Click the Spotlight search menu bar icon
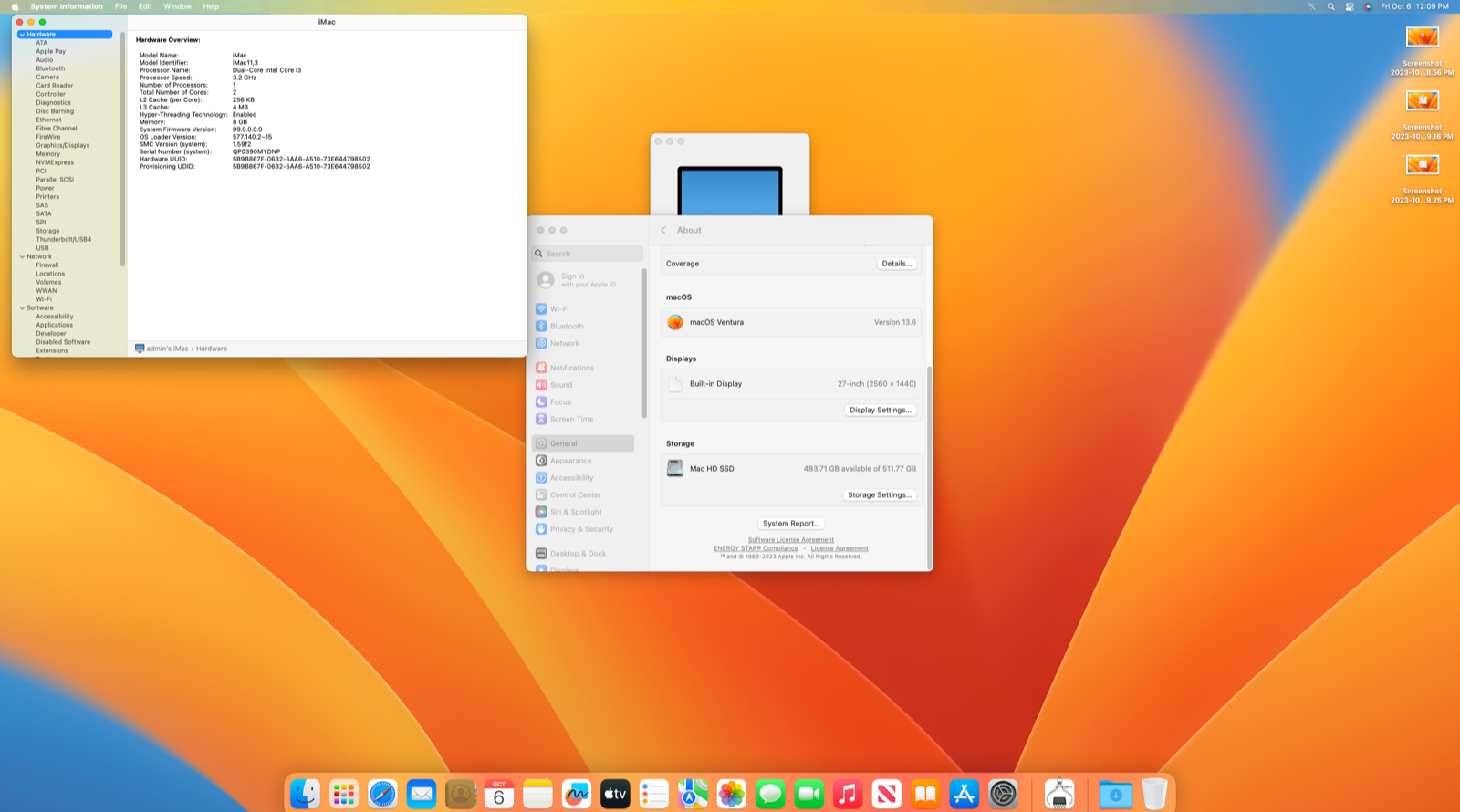The width and height of the screenshot is (1460, 812). click(x=1330, y=6)
